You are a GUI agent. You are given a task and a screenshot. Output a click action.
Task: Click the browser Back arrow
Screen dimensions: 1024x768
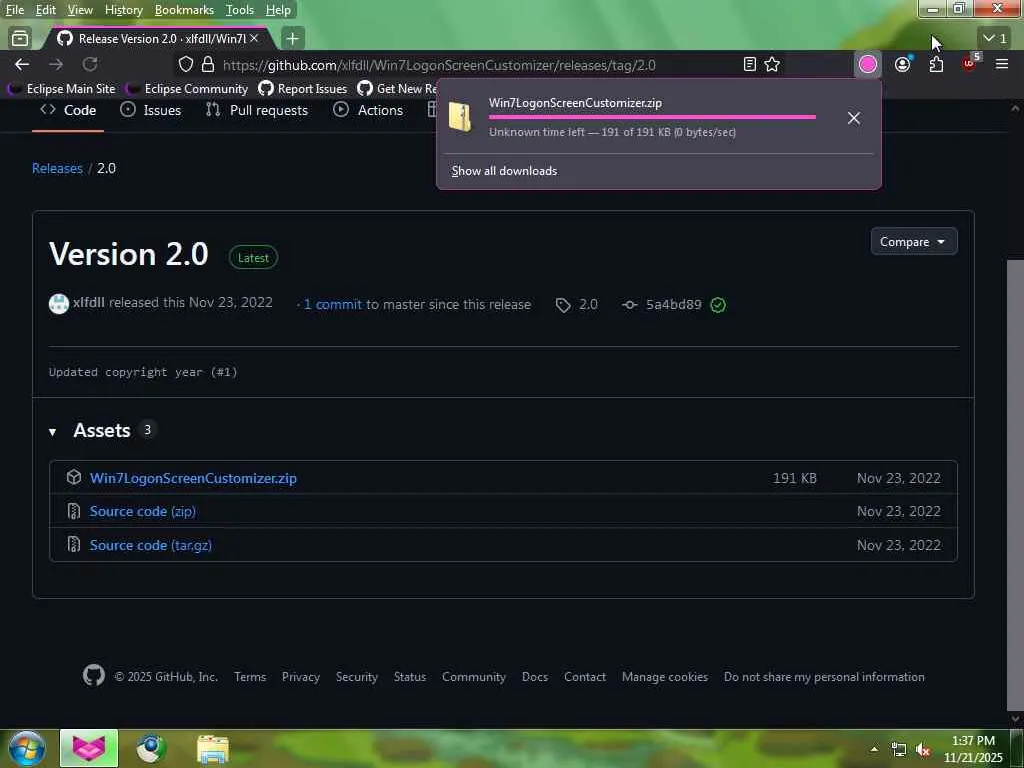[22, 64]
